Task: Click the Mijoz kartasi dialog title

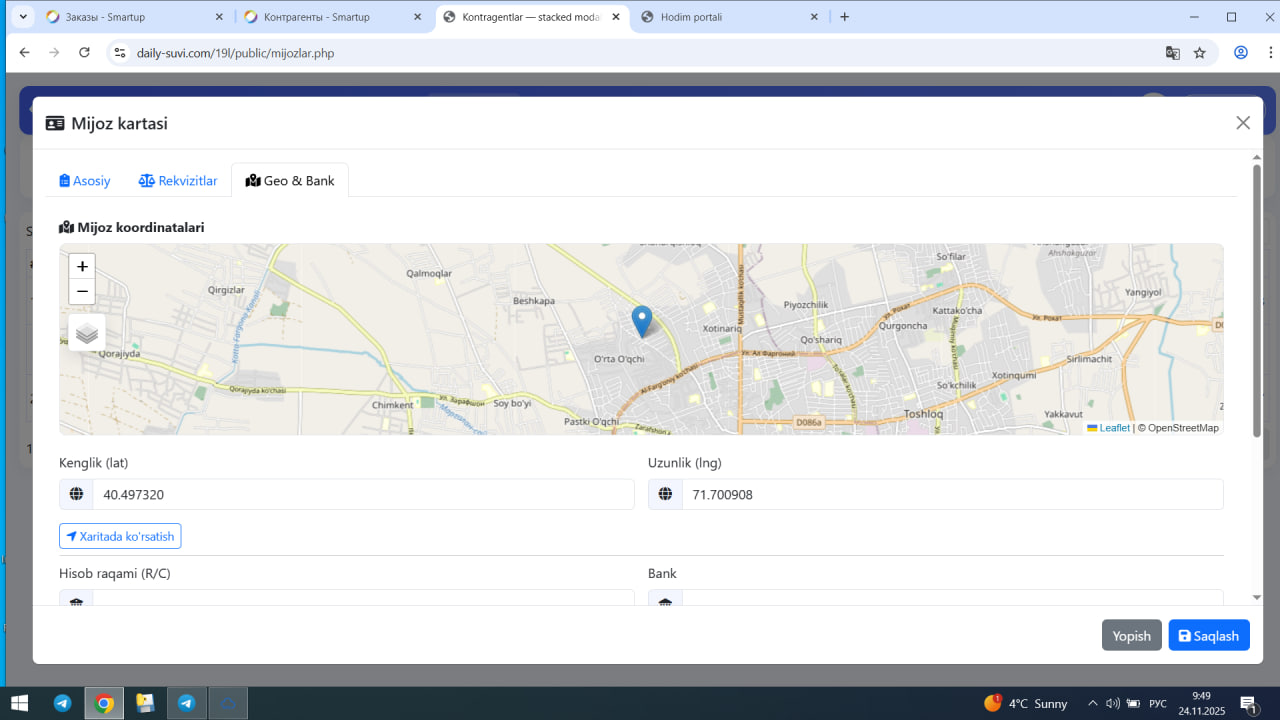Action: [119, 123]
